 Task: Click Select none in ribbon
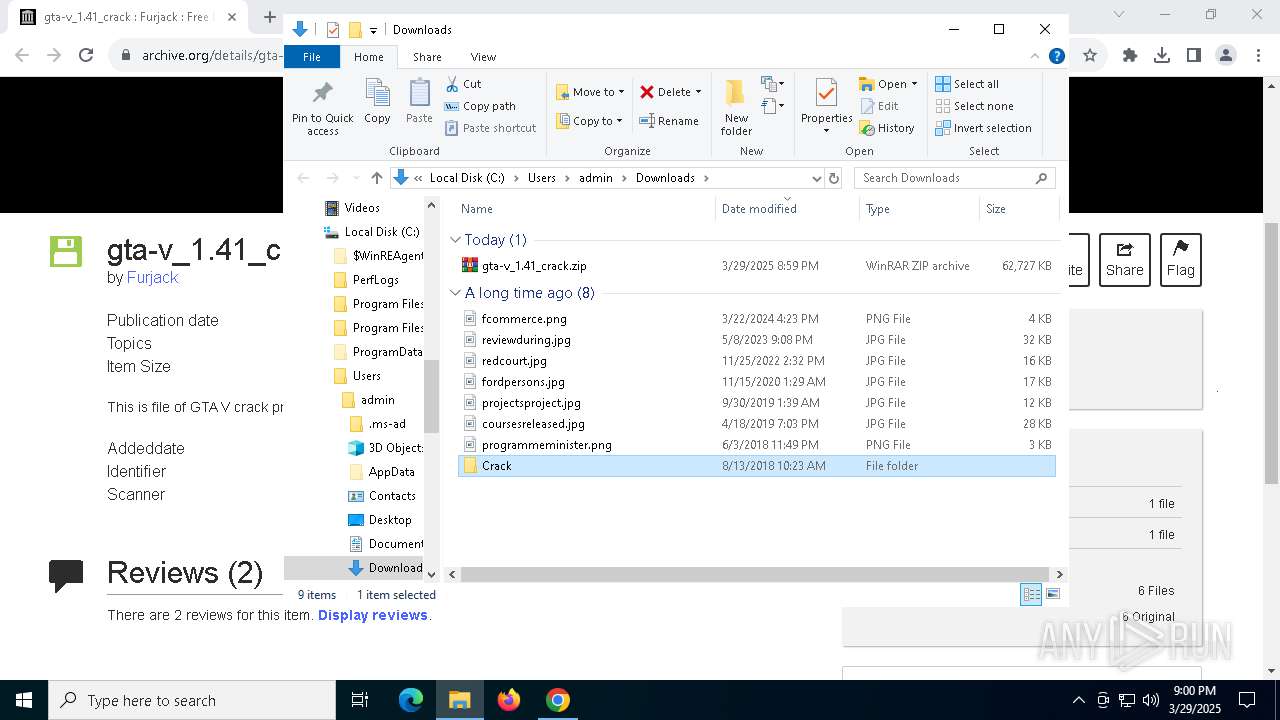point(974,106)
